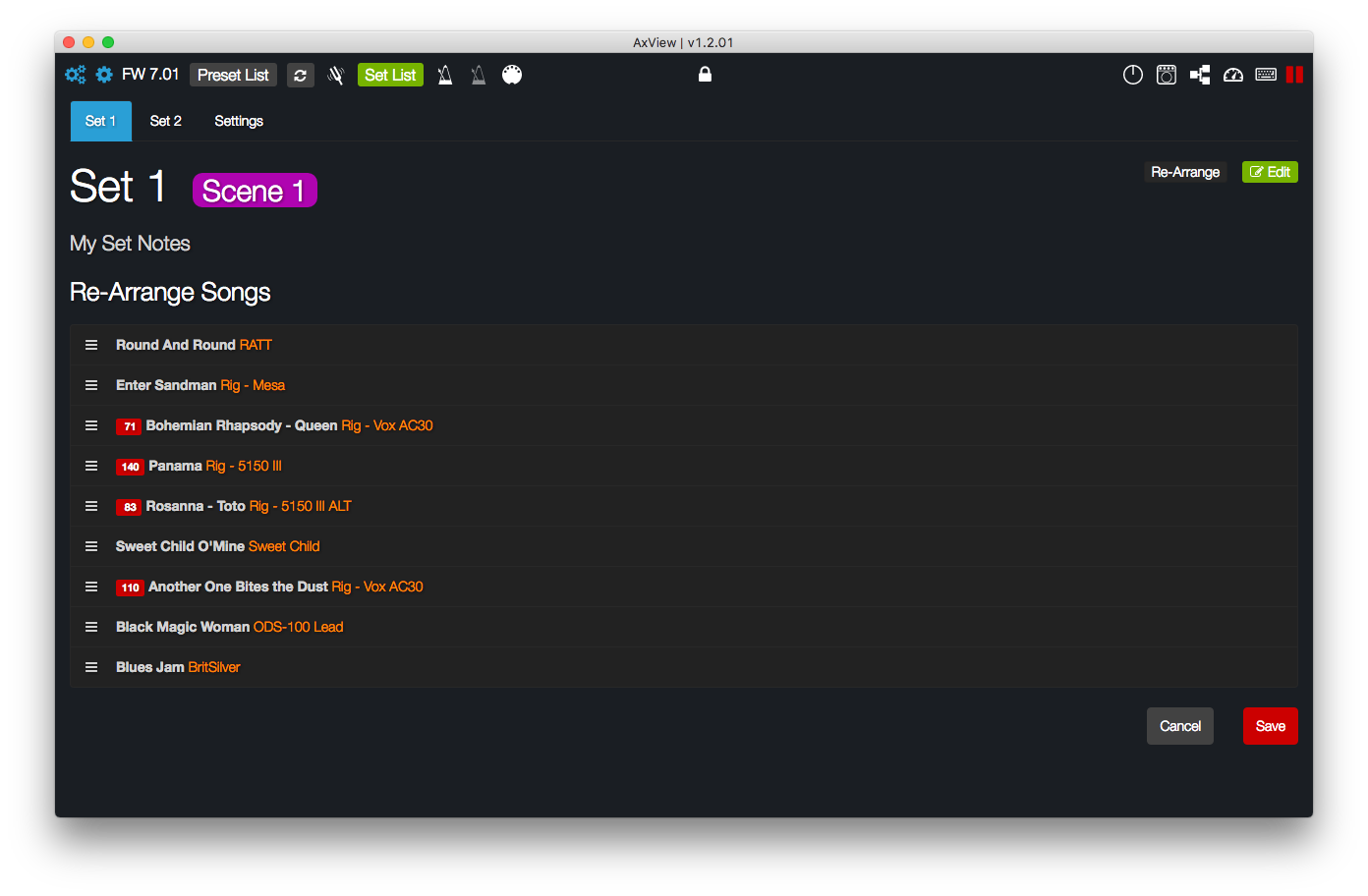Click the red 71 tempo badge

pos(129,426)
